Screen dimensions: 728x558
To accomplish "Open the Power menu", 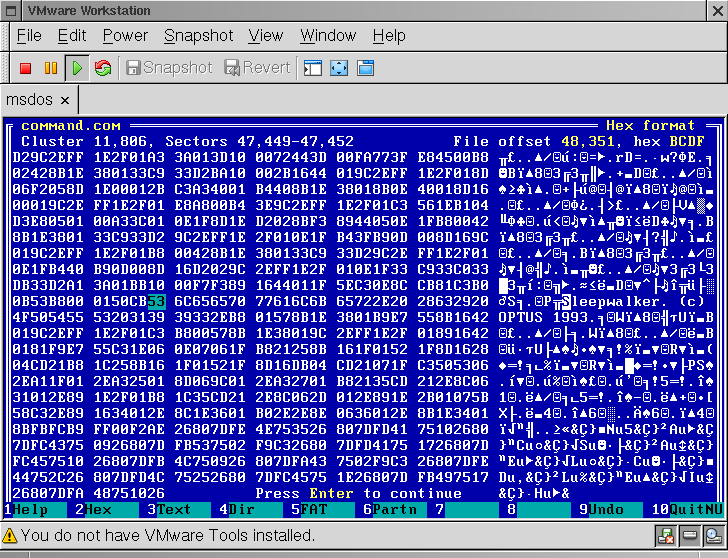I will click(125, 36).
